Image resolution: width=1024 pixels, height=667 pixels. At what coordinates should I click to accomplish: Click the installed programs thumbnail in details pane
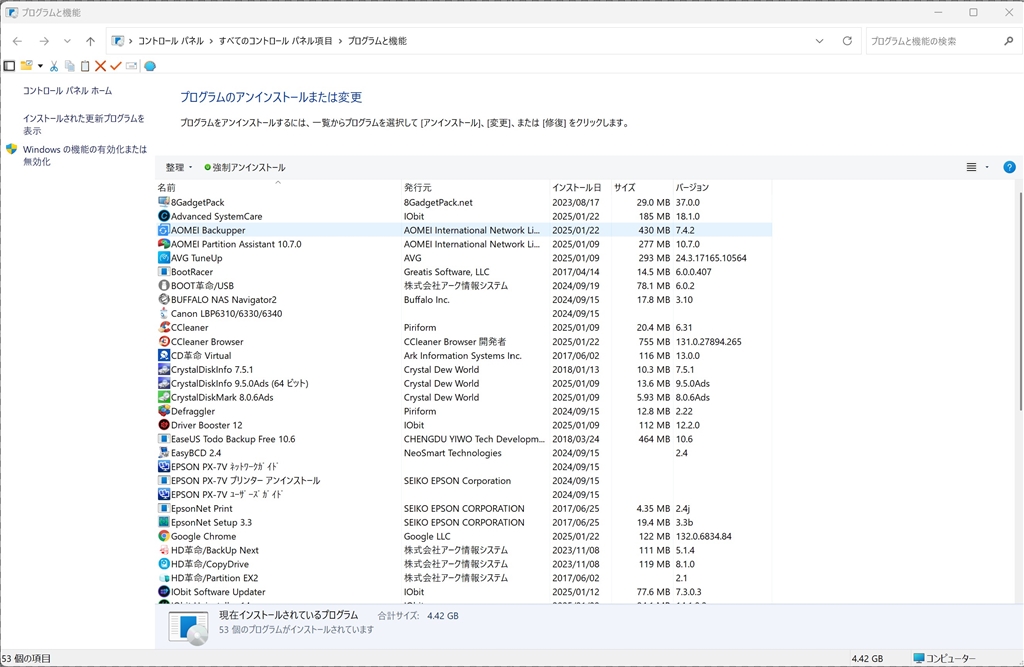[x=188, y=627]
